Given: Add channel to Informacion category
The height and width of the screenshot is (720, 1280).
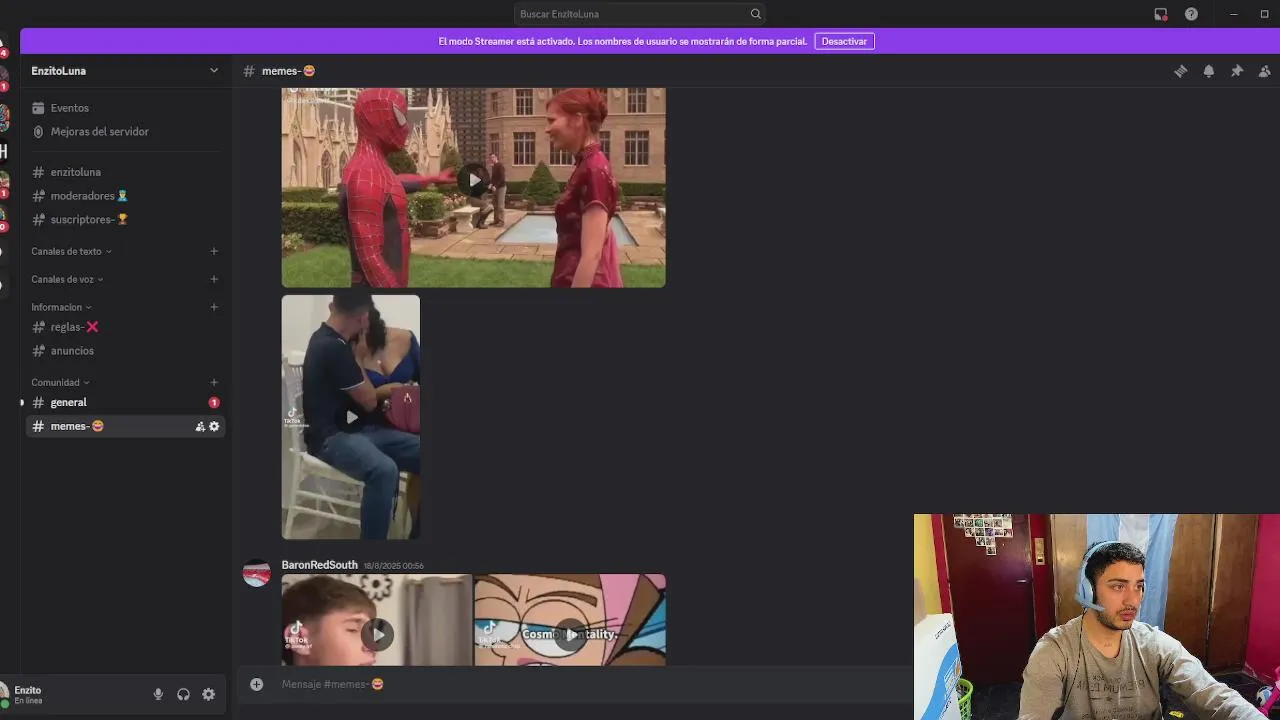Looking at the screenshot, I should coord(214,307).
